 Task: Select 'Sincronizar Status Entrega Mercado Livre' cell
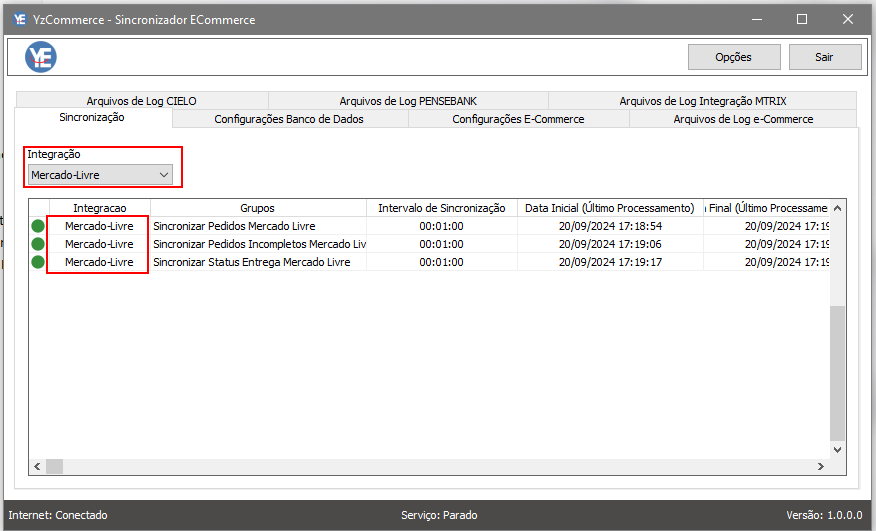point(258,262)
